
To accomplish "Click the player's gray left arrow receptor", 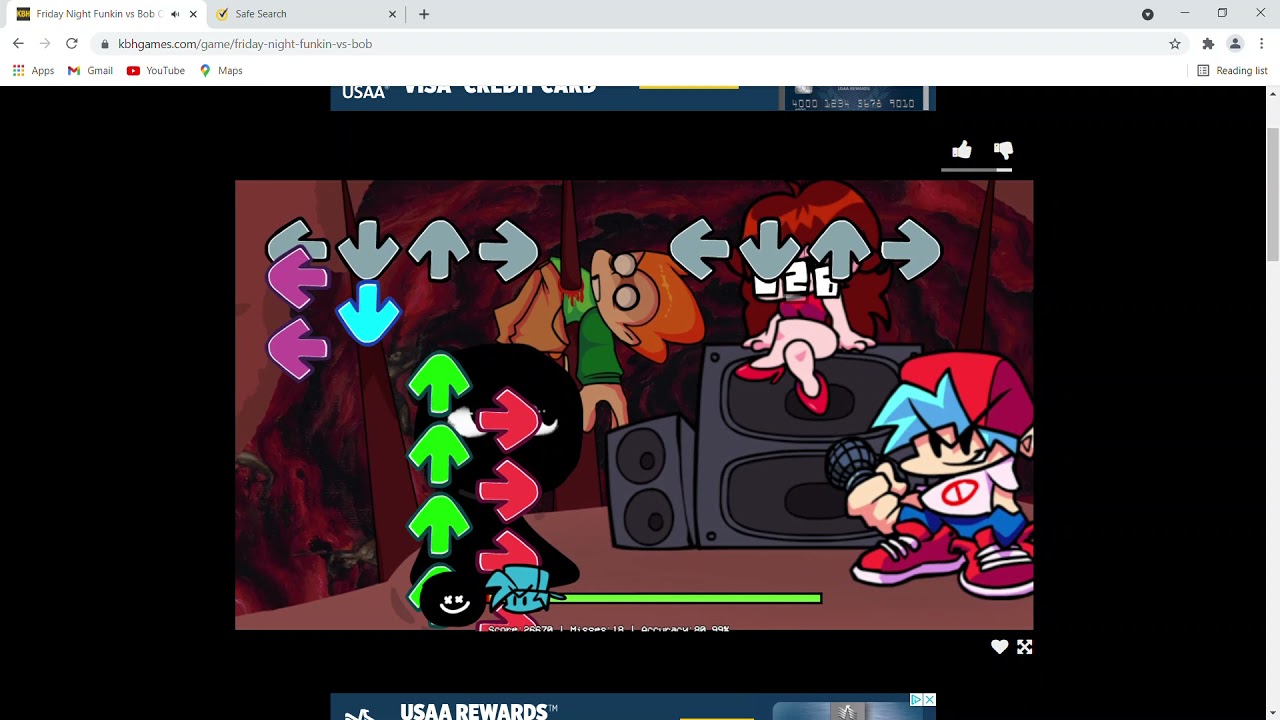I will tap(699, 249).
